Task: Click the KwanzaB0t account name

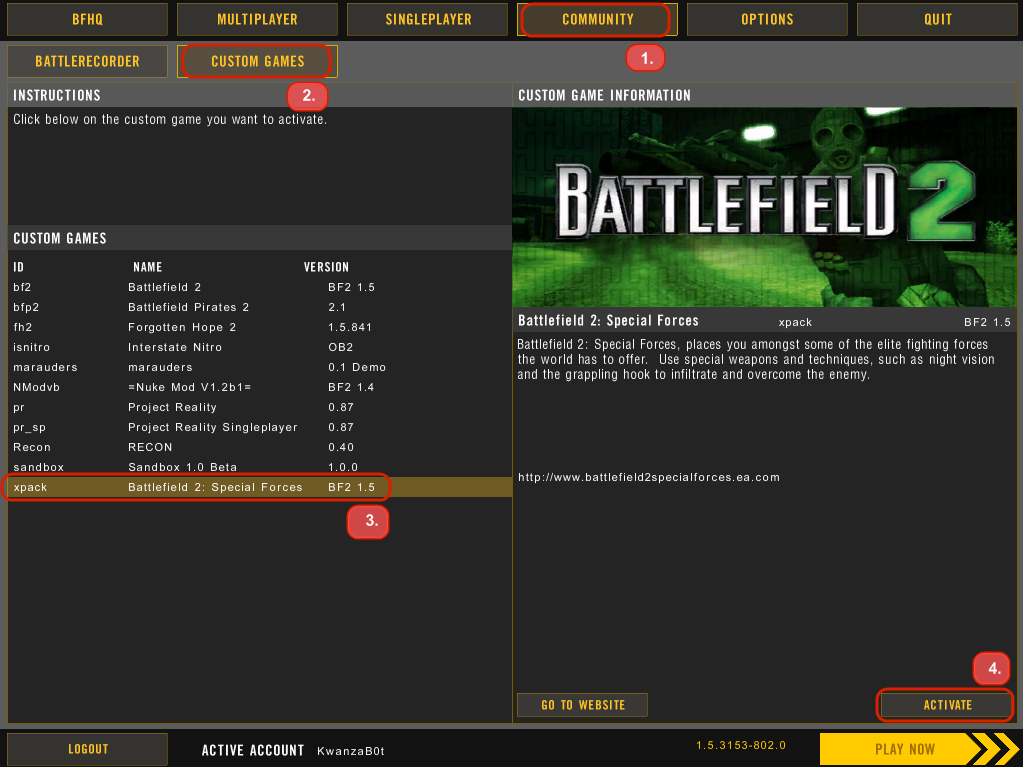Action: click(x=350, y=751)
